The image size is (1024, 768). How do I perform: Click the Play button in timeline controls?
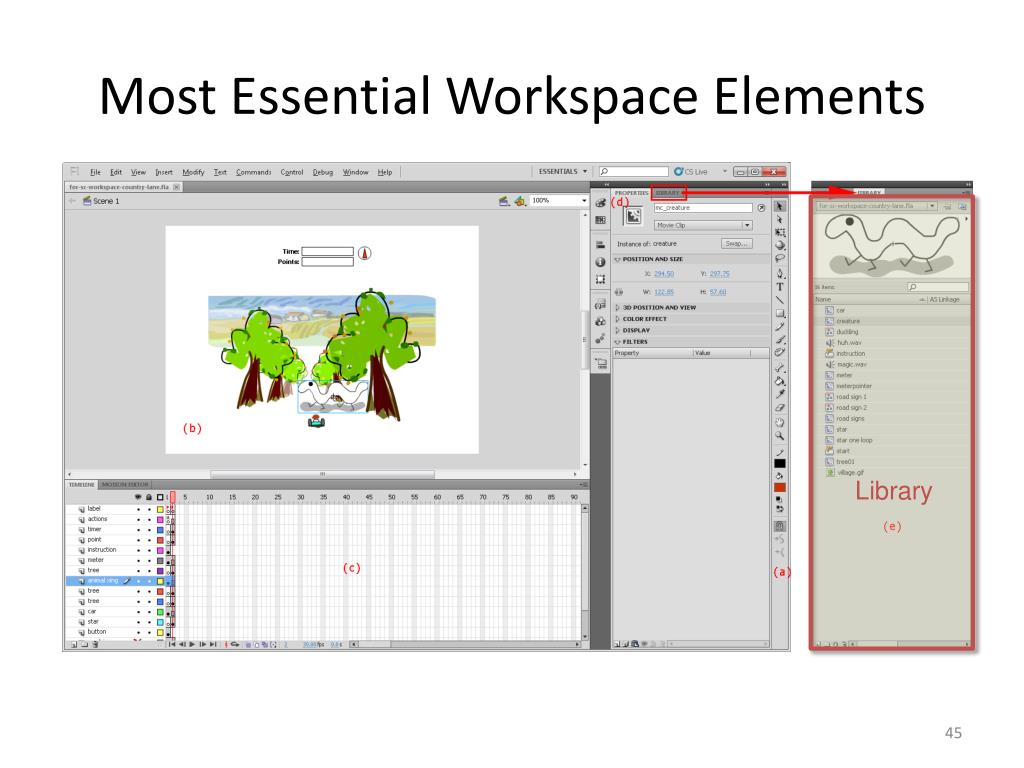[192, 645]
